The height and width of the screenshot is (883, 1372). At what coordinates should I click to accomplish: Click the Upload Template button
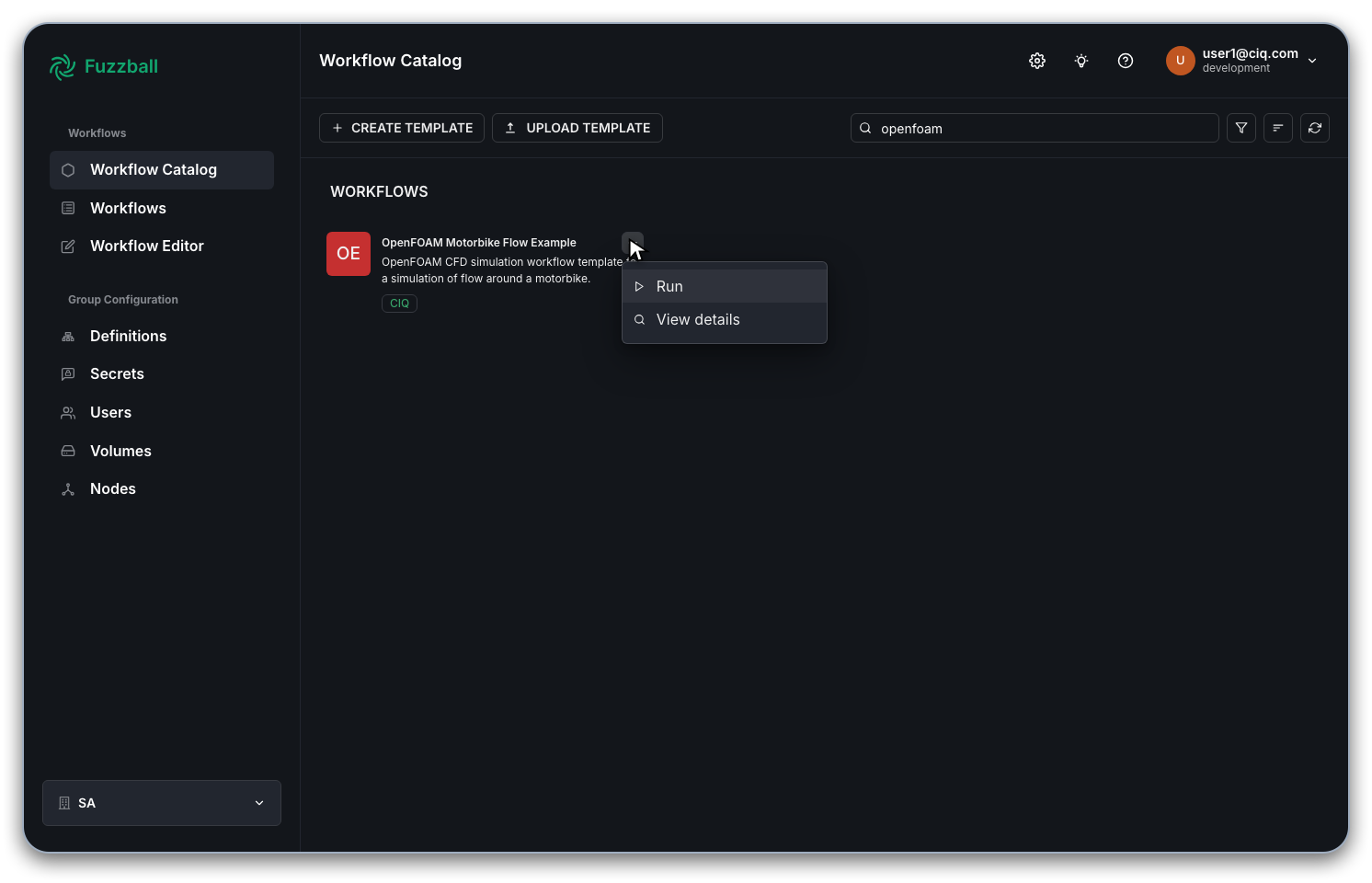coord(577,128)
